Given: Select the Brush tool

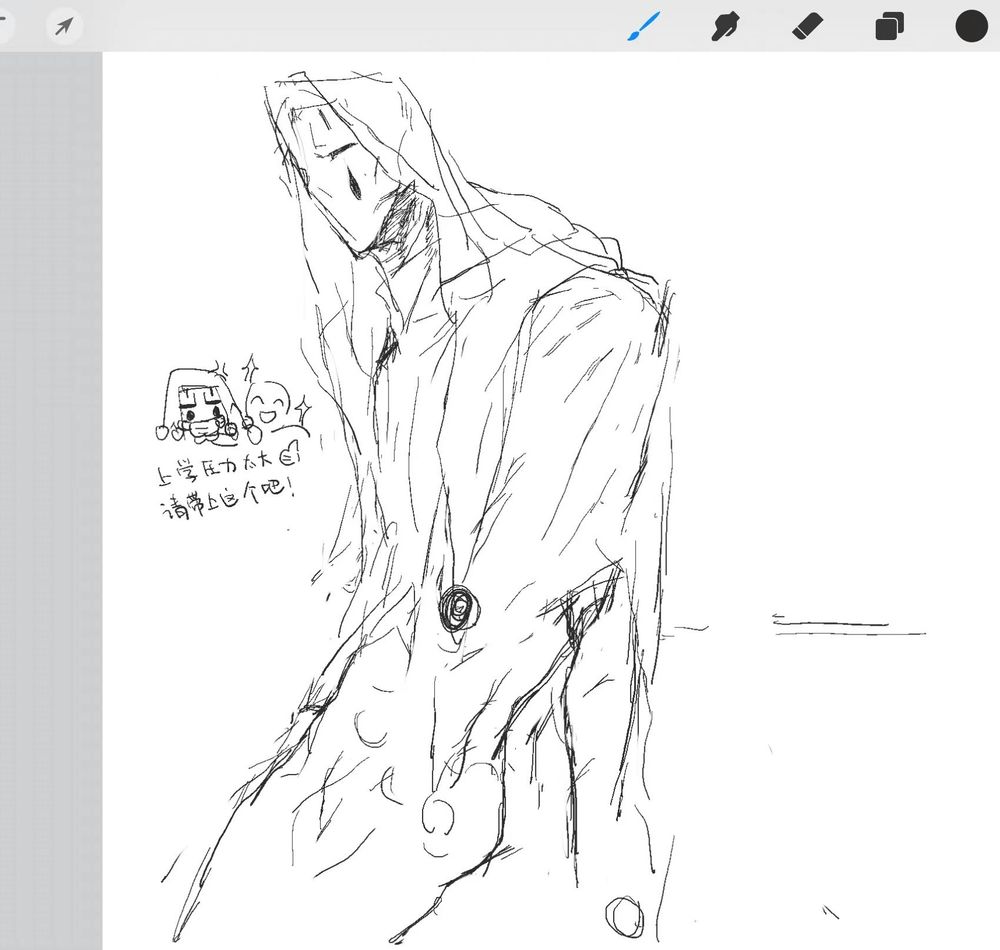Looking at the screenshot, I should (x=643, y=27).
